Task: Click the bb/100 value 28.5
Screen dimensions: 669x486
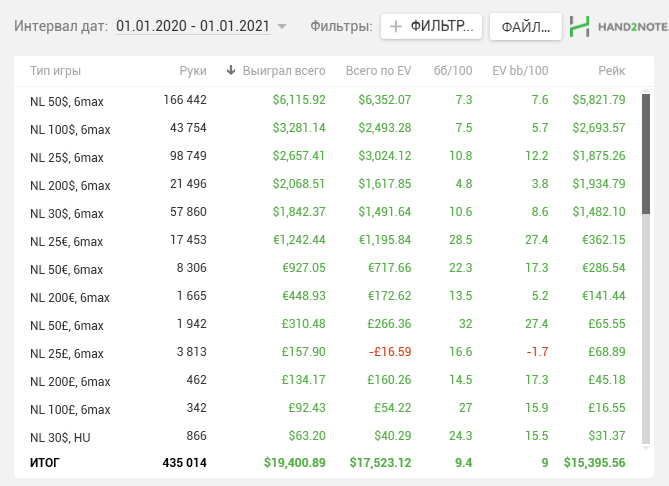Action: (x=460, y=240)
